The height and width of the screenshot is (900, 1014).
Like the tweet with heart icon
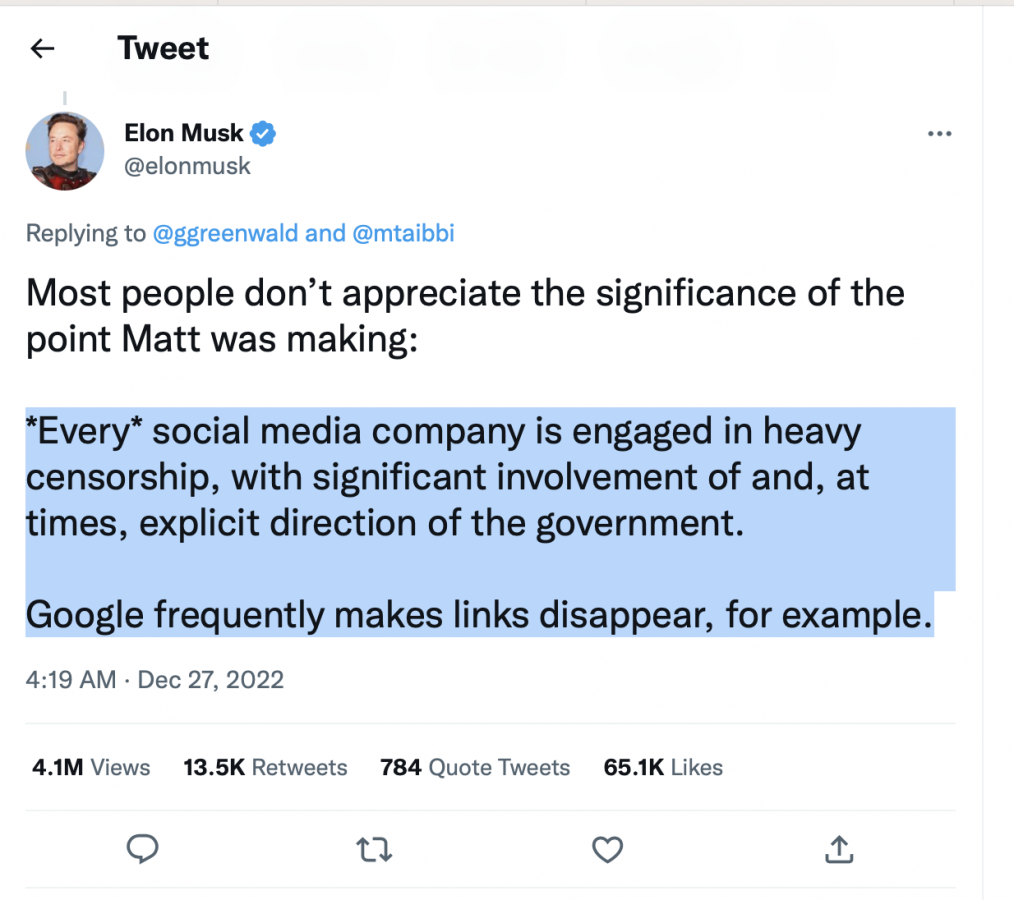pyautogui.click(x=607, y=849)
